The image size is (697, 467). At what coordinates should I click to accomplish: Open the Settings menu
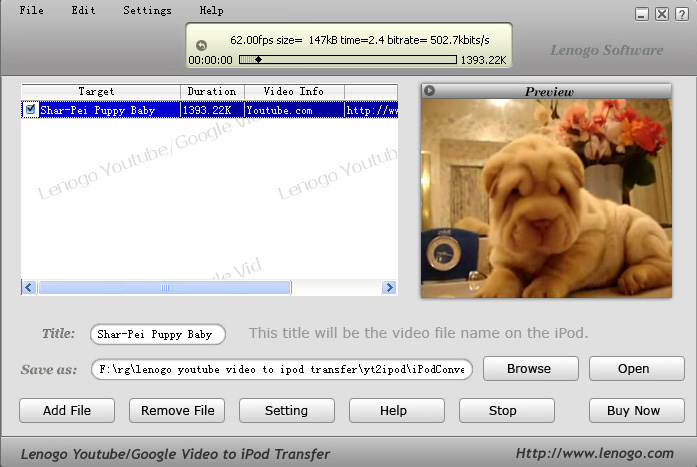[147, 11]
